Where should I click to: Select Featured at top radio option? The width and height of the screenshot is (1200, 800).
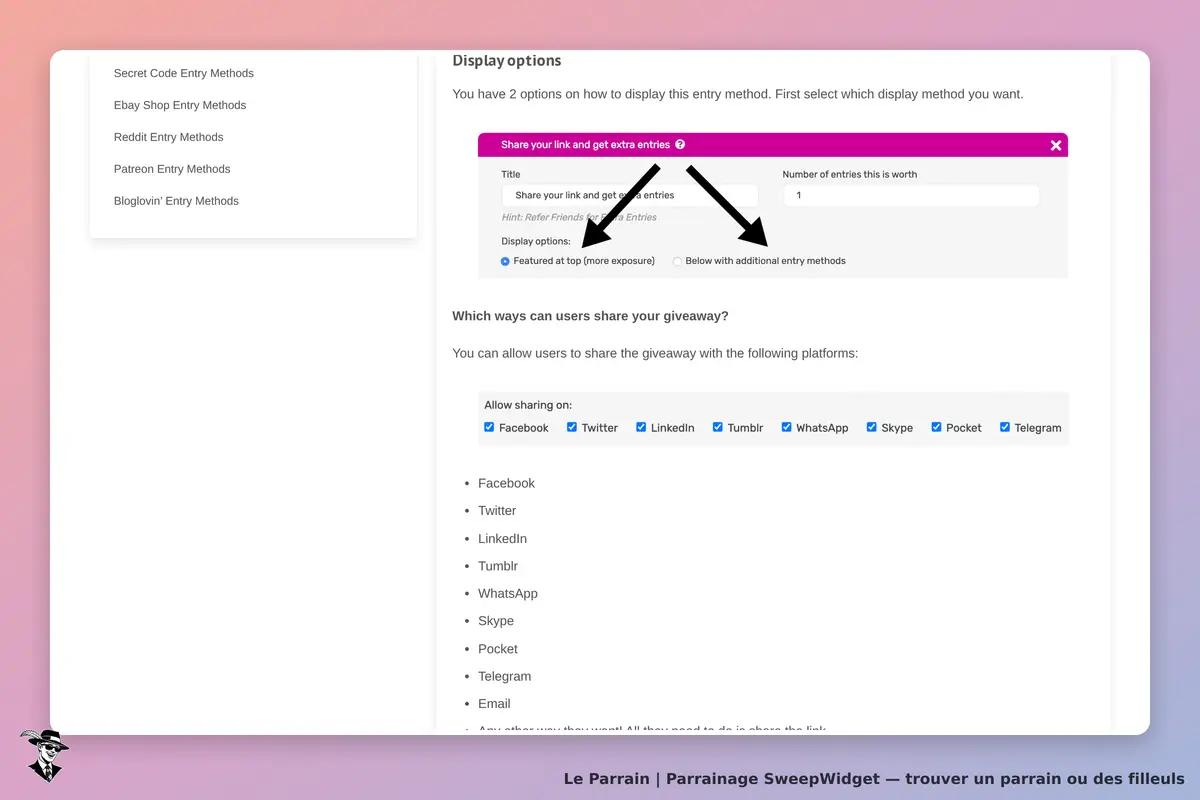[x=505, y=261]
